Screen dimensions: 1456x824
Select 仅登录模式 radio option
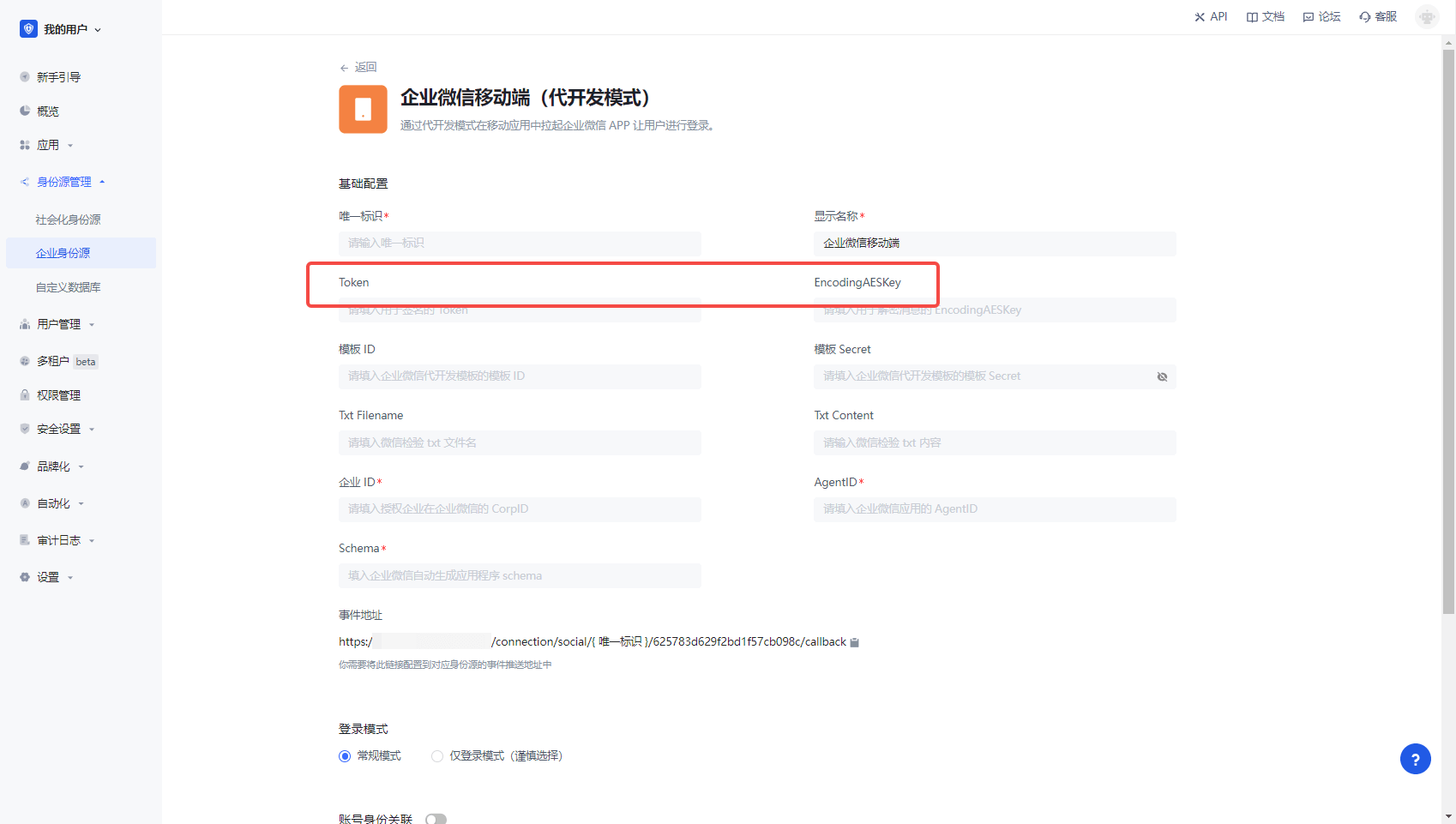(x=437, y=756)
